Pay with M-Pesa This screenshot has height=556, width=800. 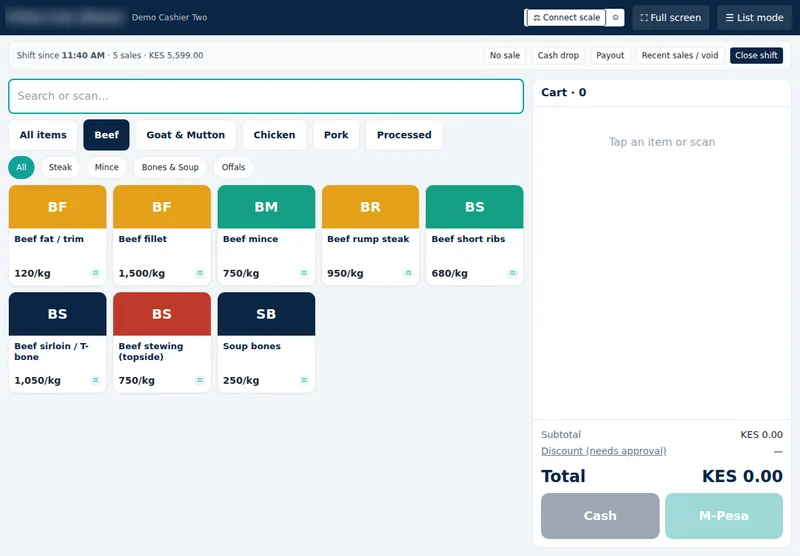coord(724,516)
